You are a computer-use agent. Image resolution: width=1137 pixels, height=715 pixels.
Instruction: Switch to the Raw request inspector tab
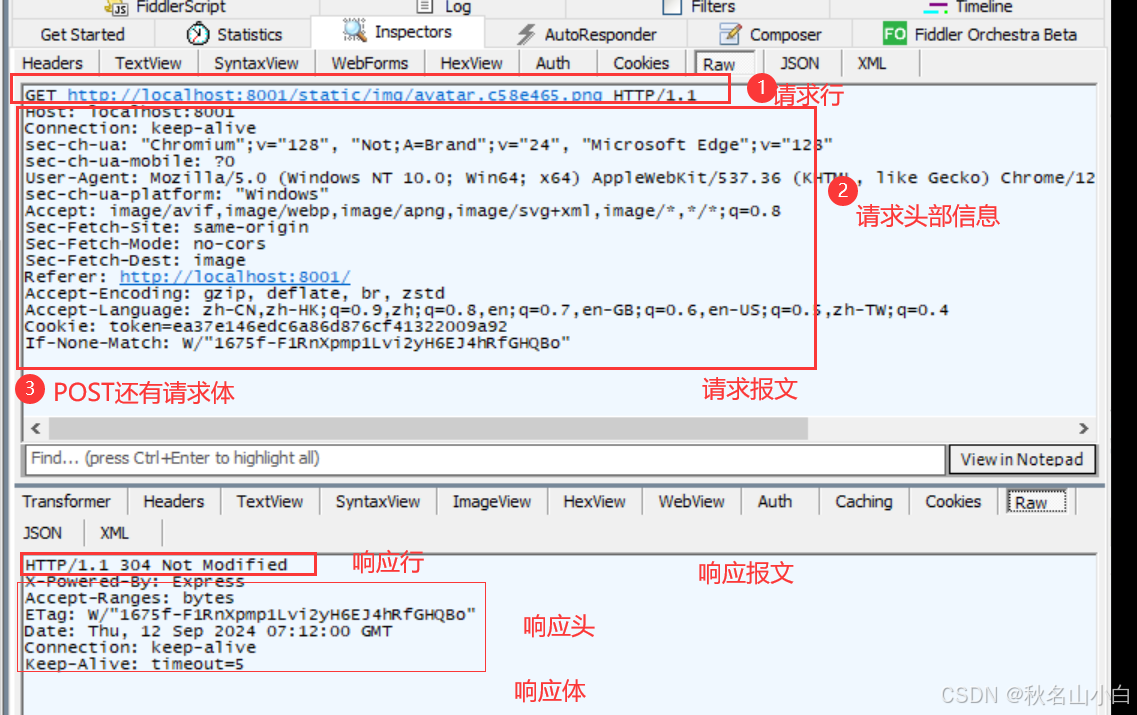tap(722, 62)
